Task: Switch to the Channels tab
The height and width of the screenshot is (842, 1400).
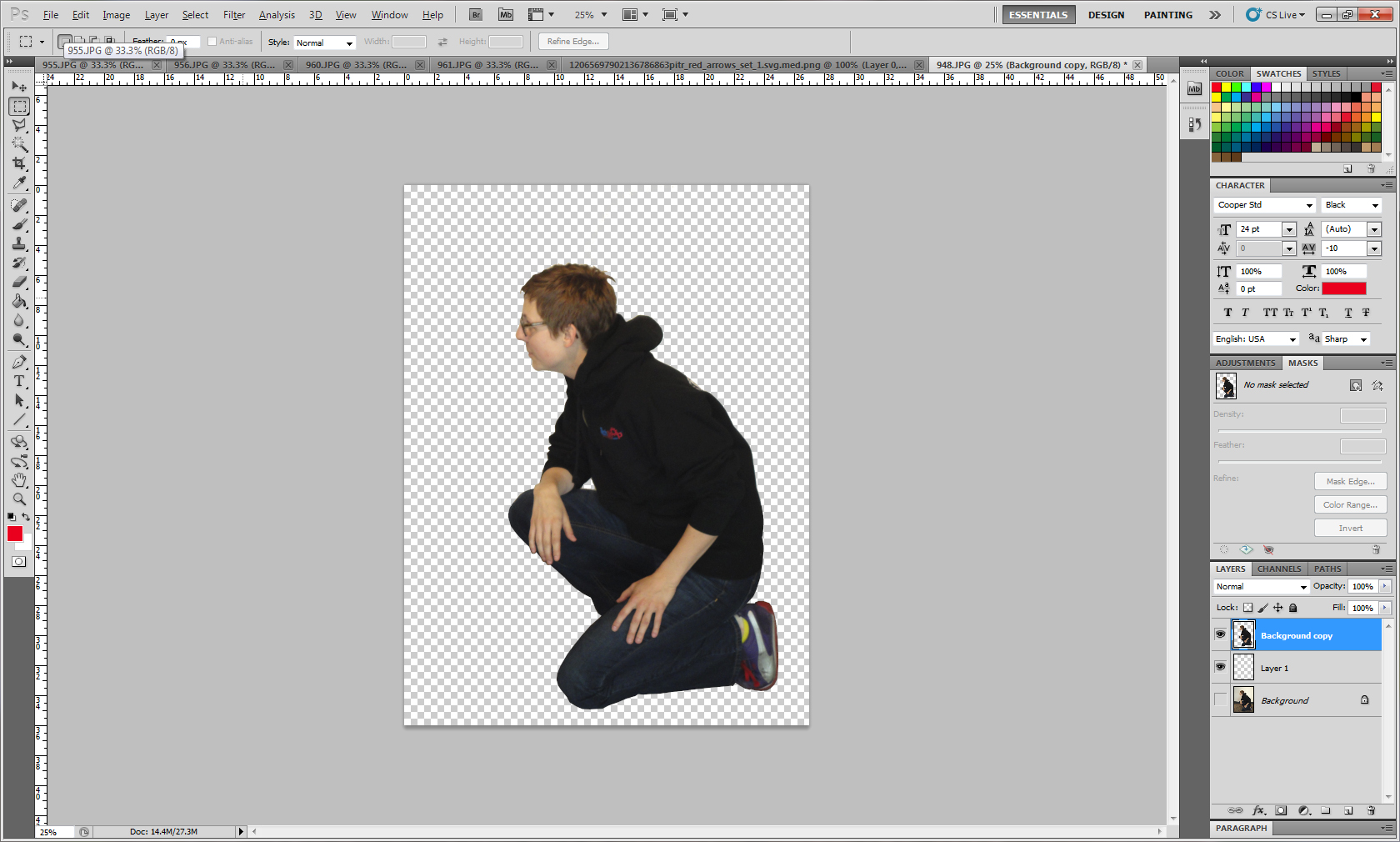Action: coord(1279,569)
